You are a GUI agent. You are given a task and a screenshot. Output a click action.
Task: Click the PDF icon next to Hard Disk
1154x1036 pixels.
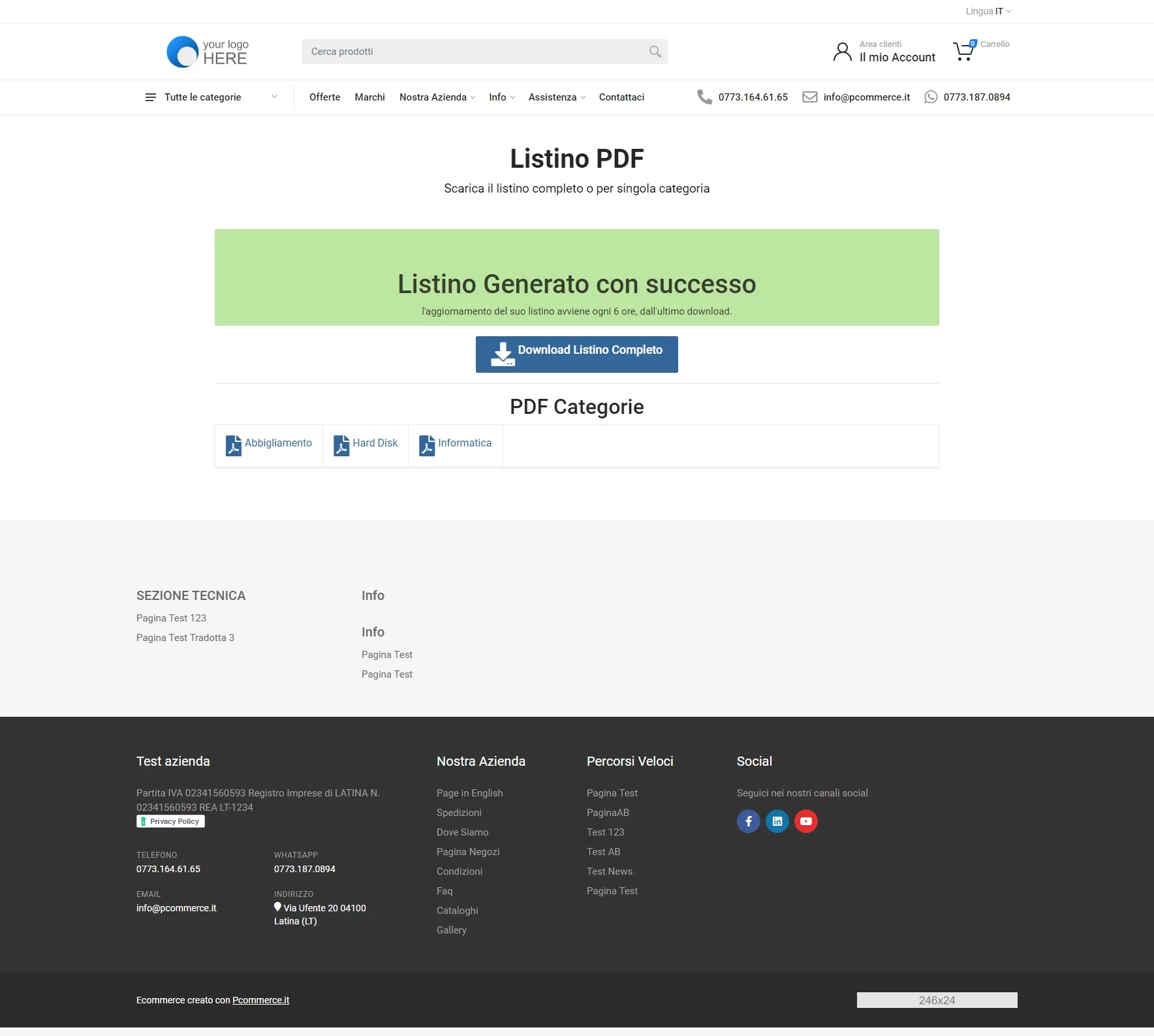341,446
